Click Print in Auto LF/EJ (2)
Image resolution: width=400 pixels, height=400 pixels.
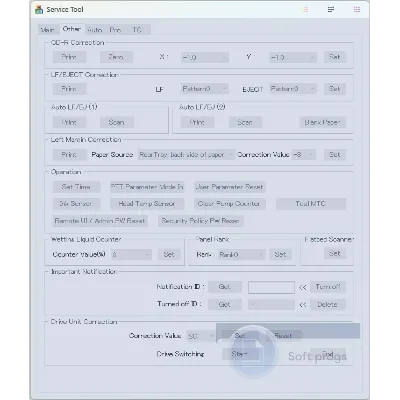(x=197, y=122)
